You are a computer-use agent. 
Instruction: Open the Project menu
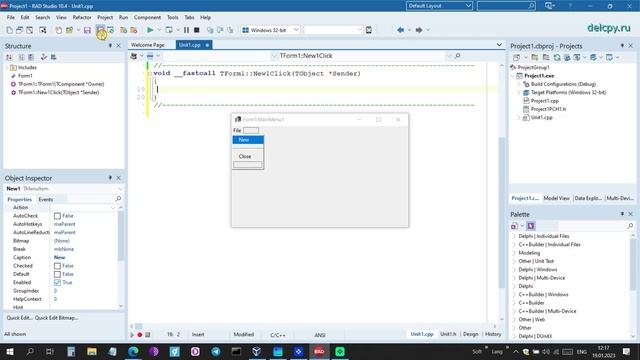(x=105, y=18)
